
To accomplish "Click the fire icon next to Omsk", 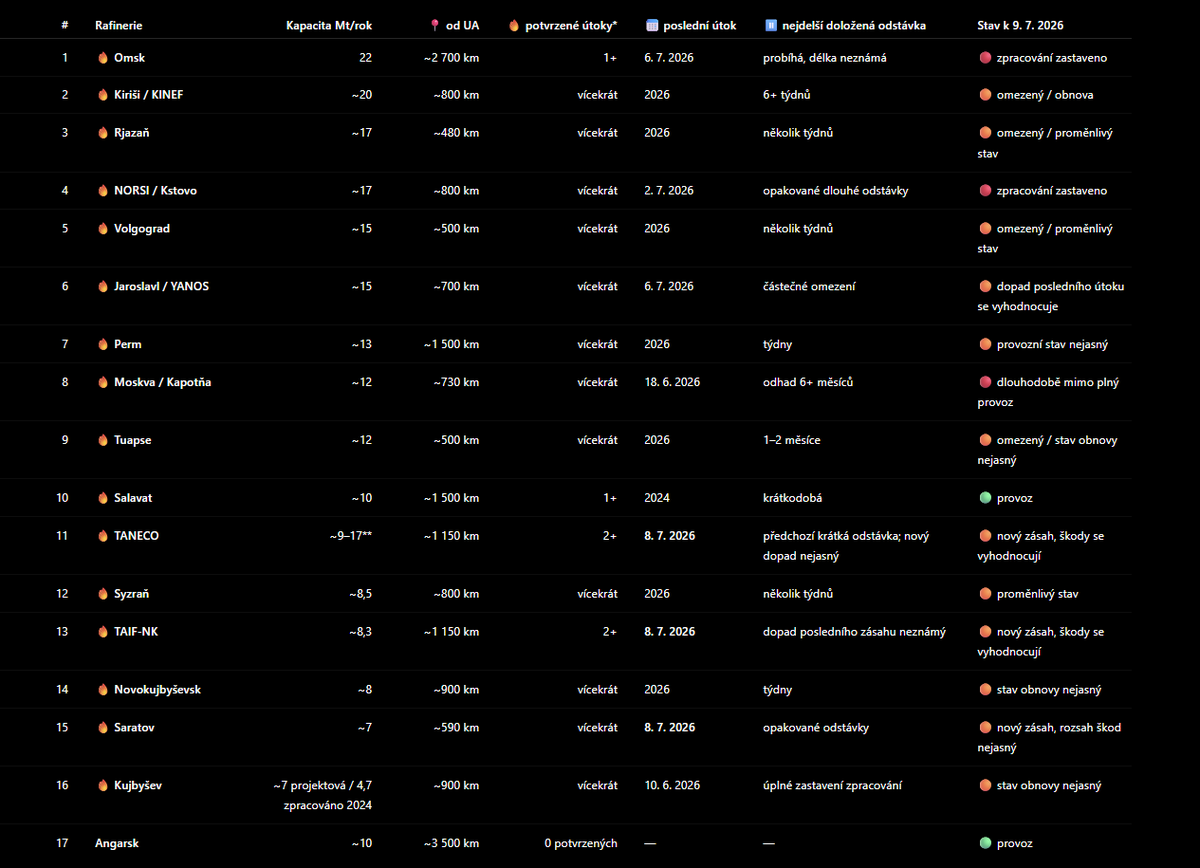I will click(102, 58).
